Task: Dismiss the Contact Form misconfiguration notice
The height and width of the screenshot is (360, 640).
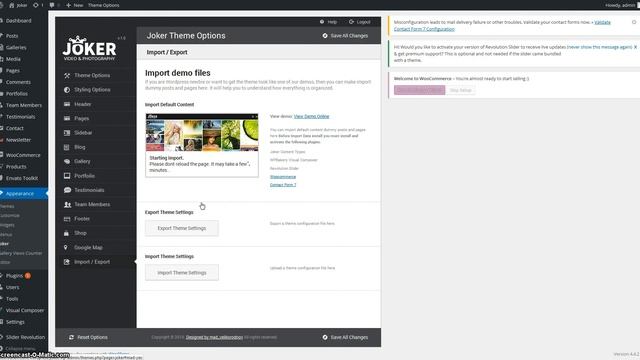Action: click(x=634, y=22)
